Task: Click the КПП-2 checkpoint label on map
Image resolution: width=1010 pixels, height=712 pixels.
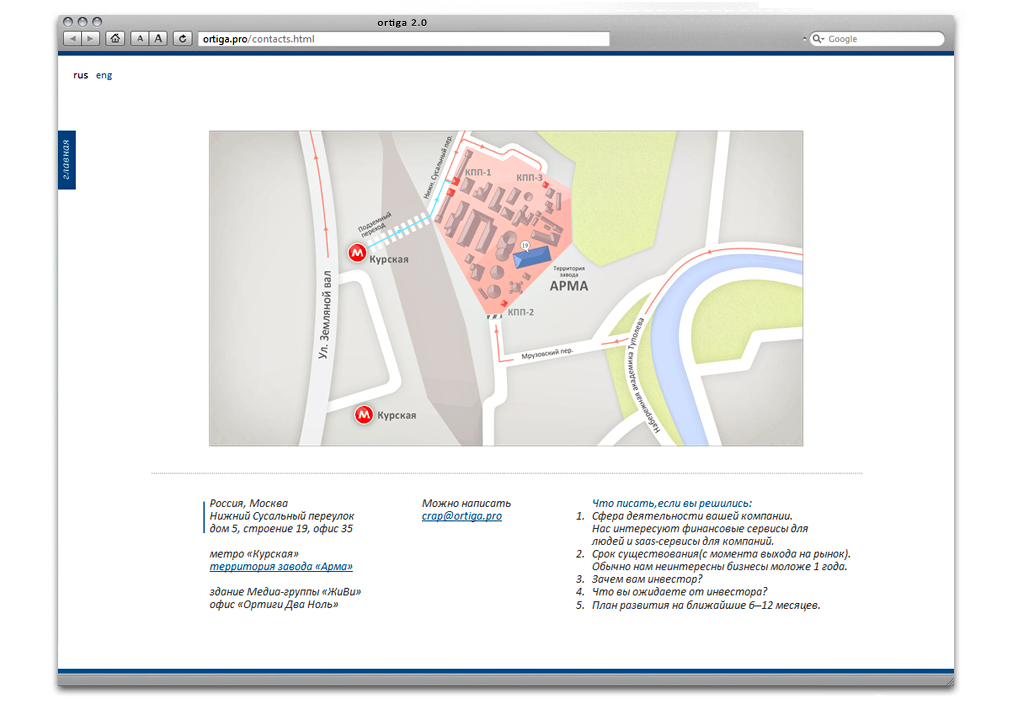Action: 521,312
